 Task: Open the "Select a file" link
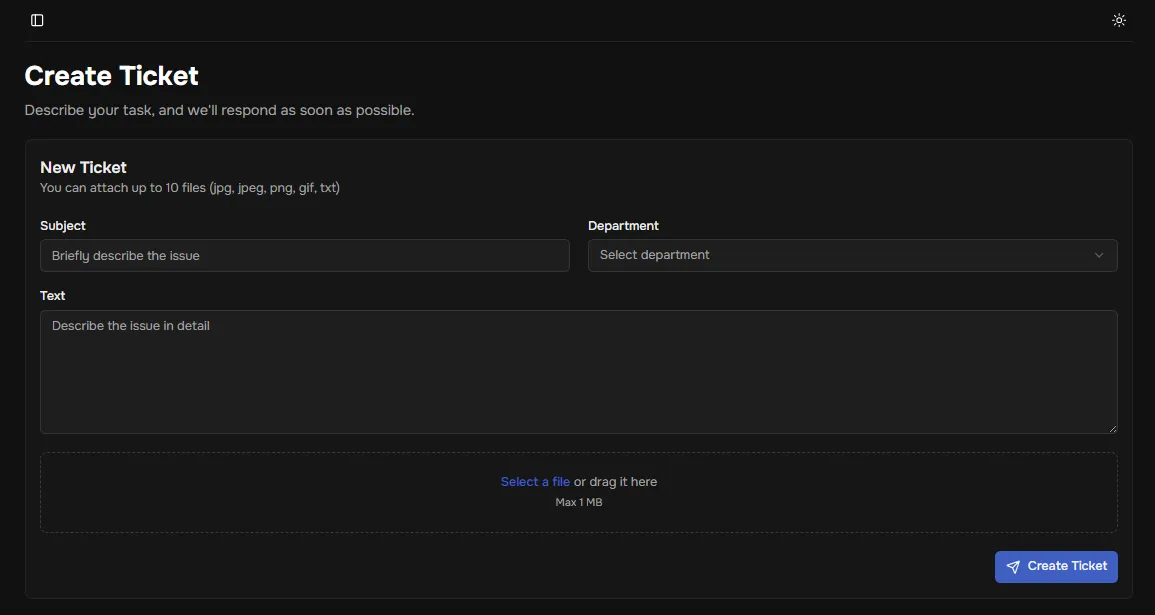click(535, 482)
